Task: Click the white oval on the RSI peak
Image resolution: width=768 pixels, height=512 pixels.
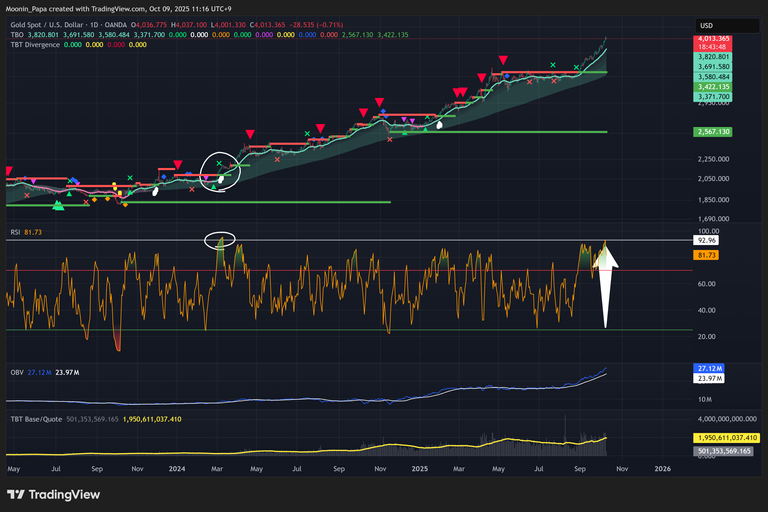Action: pos(219,239)
